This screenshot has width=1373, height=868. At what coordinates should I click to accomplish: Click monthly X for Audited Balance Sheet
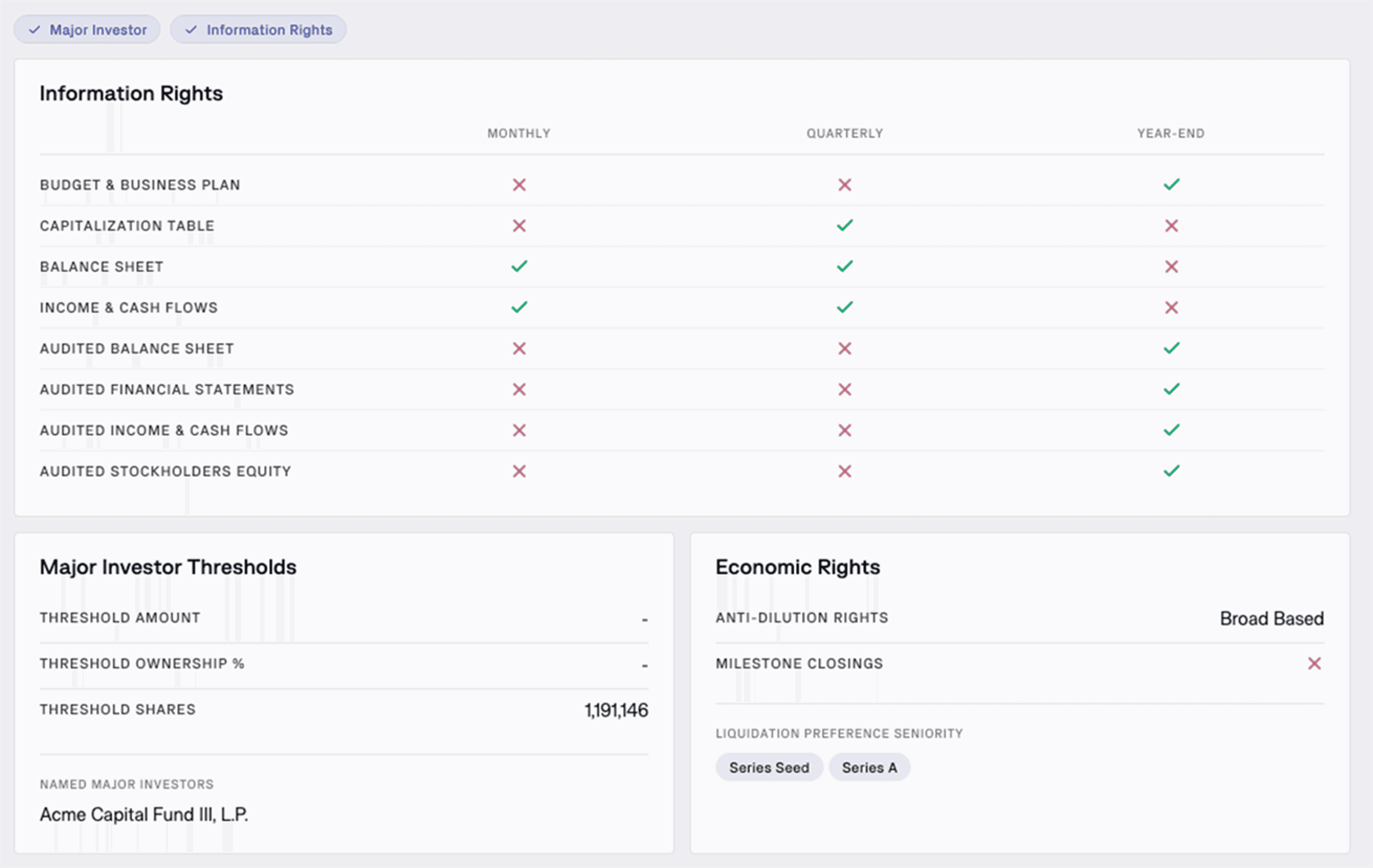[x=519, y=348]
